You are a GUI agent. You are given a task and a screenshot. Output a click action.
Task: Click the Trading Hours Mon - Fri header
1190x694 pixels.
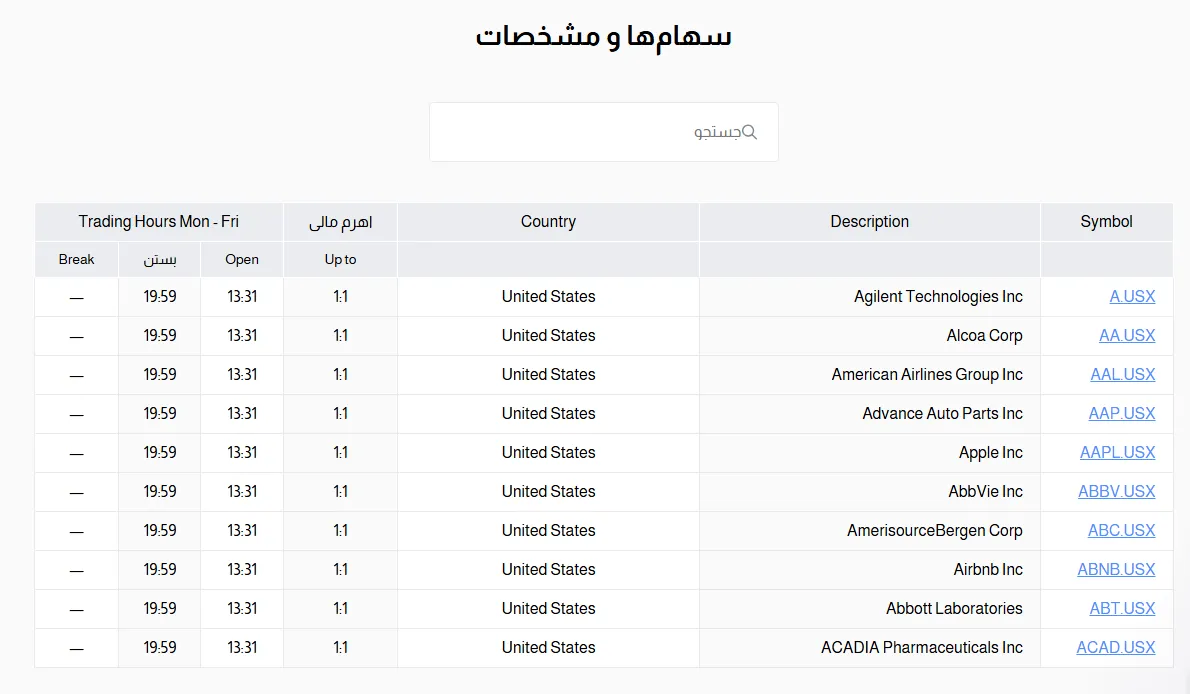tap(159, 221)
